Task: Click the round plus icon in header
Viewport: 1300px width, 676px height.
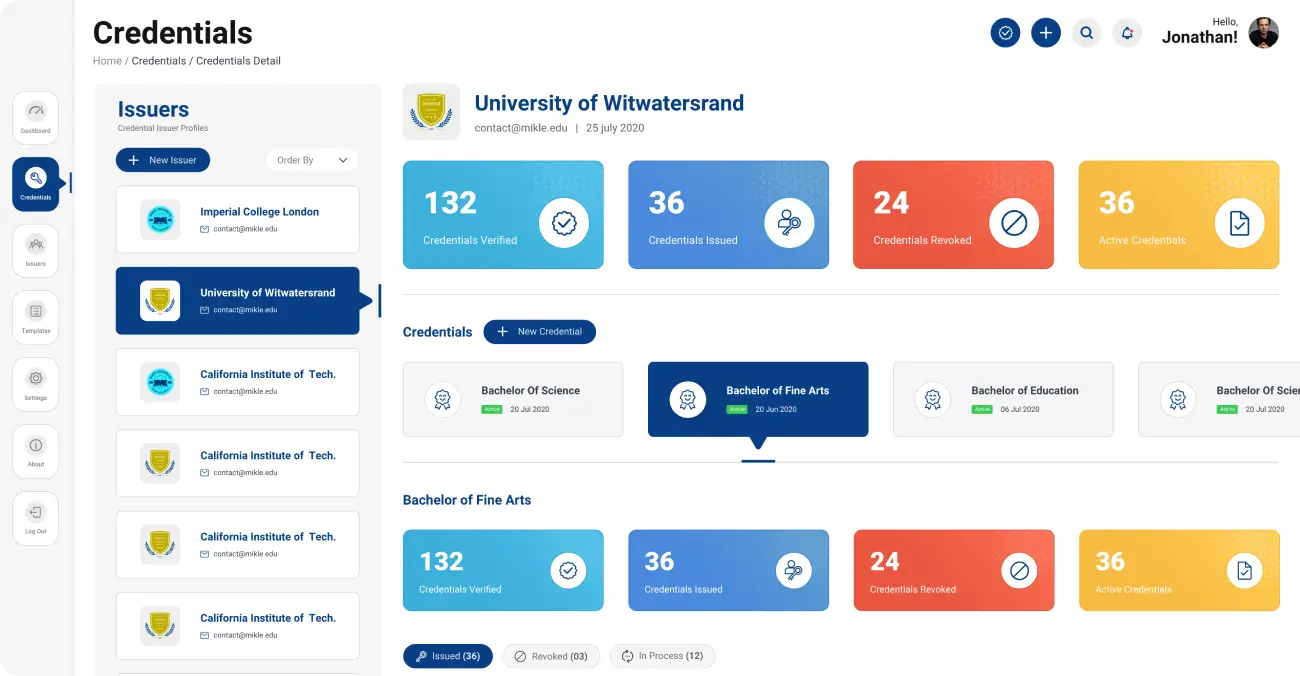Action: point(1046,33)
